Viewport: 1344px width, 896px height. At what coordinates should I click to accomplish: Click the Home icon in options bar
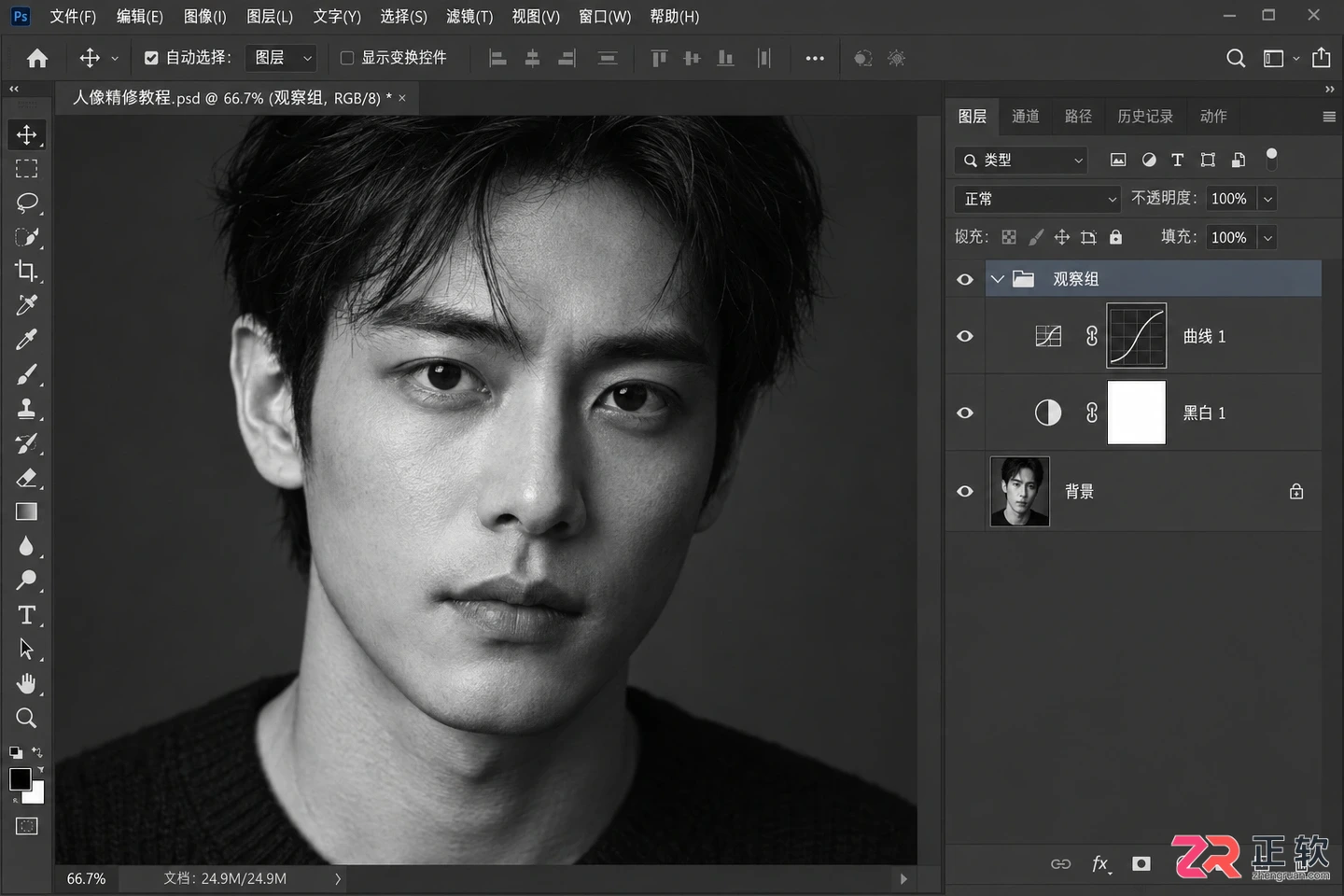(x=37, y=58)
